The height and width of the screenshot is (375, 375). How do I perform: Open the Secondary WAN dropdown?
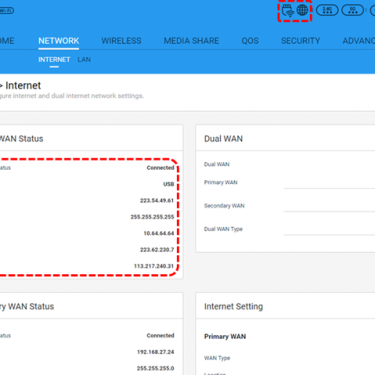tap(329, 206)
